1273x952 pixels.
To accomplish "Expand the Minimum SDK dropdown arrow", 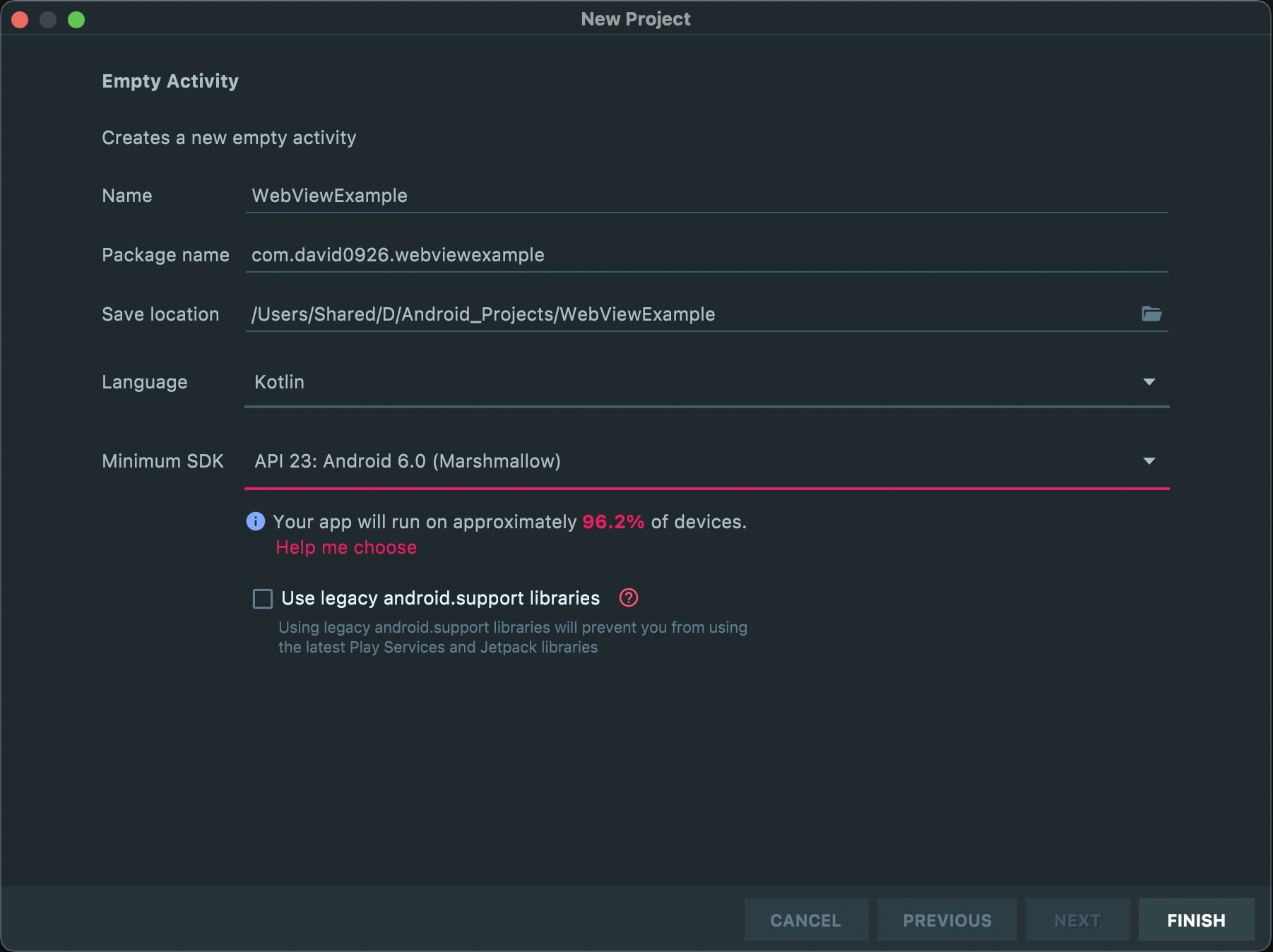I will [x=1149, y=461].
